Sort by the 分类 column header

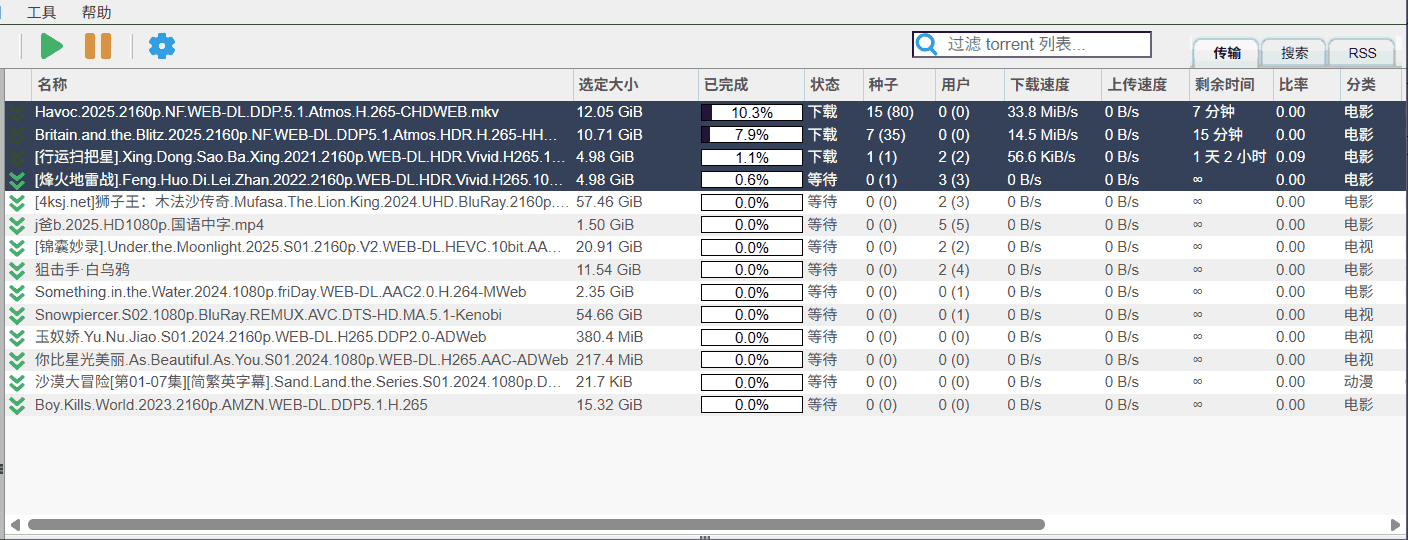pos(1371,85)
